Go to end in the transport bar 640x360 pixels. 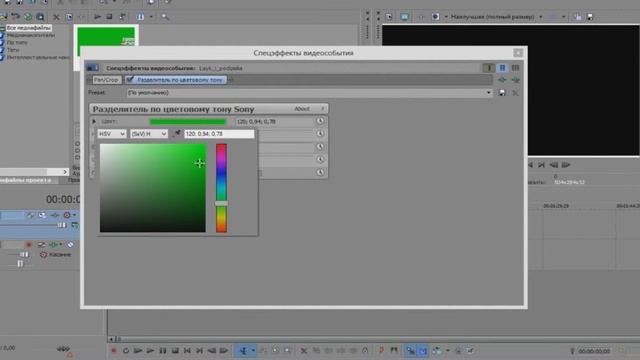[199, 351]
